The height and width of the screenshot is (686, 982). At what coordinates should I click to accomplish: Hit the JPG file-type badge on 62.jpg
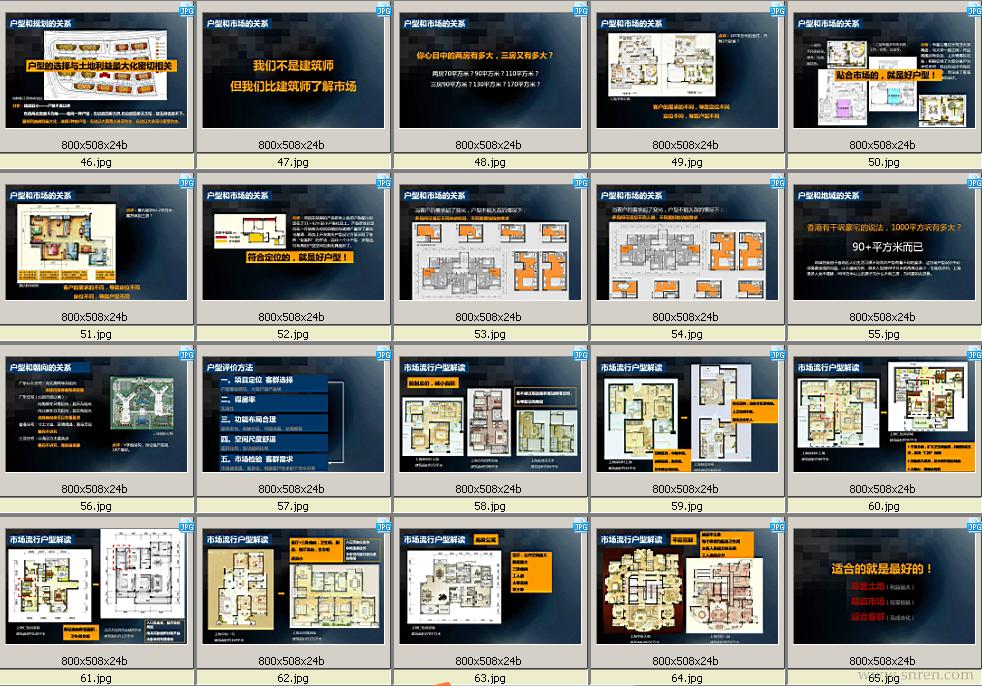pyautogui.click(x=383, y=527)
